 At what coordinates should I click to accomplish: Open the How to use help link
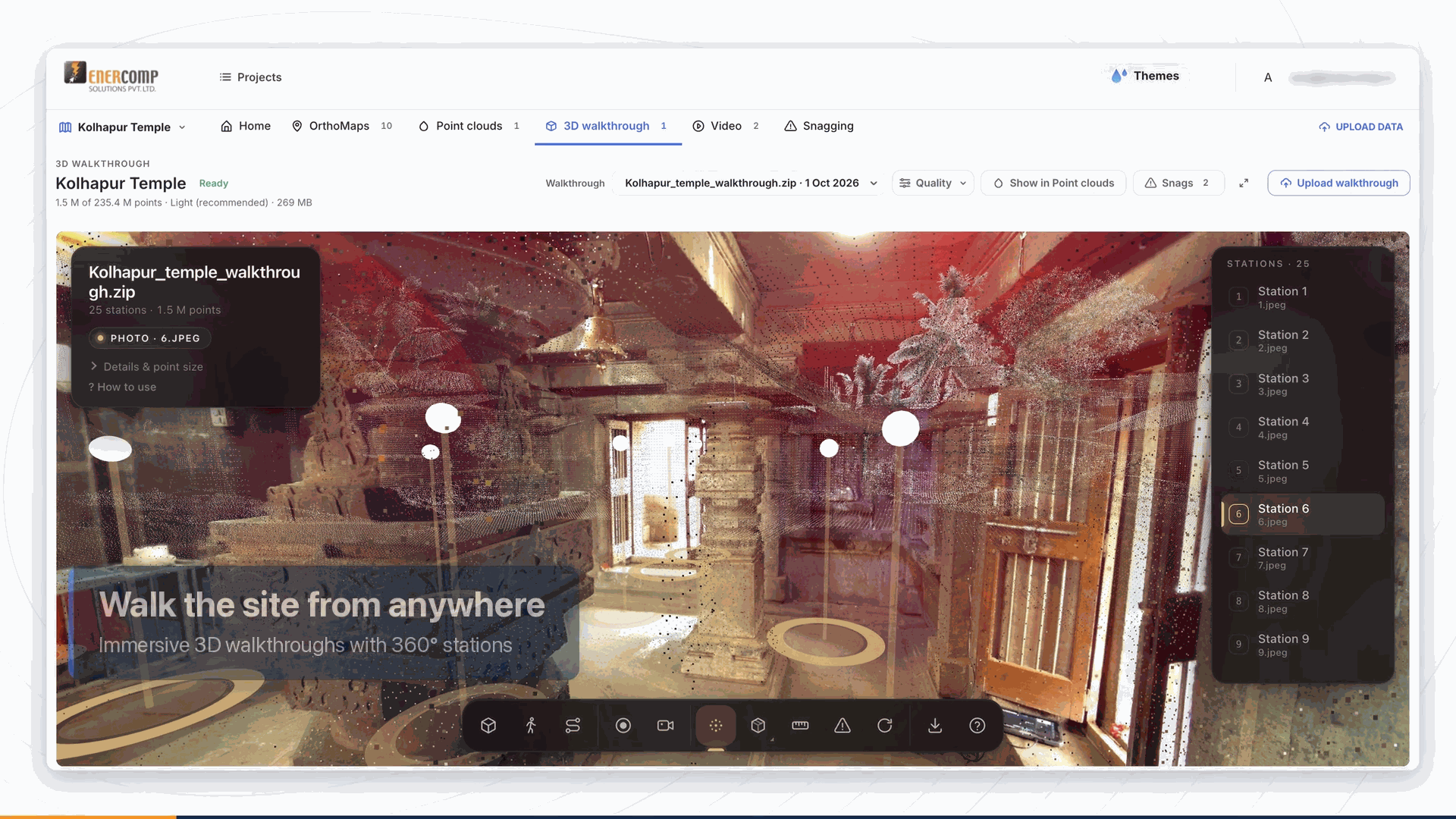click(x=122, y=387)
